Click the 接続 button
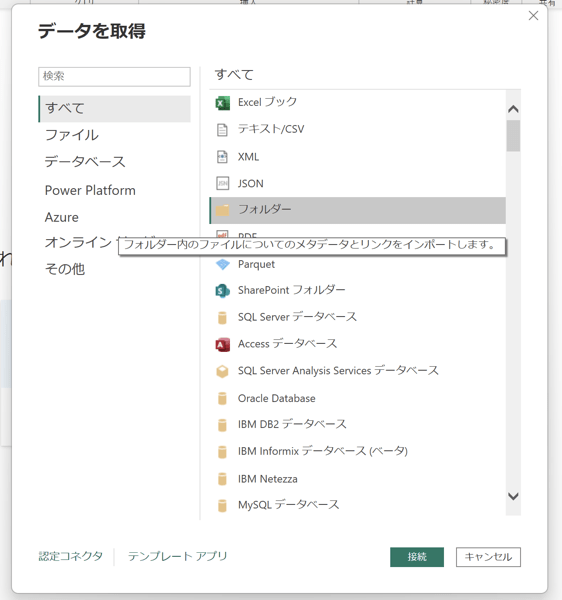Viewport: 562px width, 600px height. [x=417, y=557]
